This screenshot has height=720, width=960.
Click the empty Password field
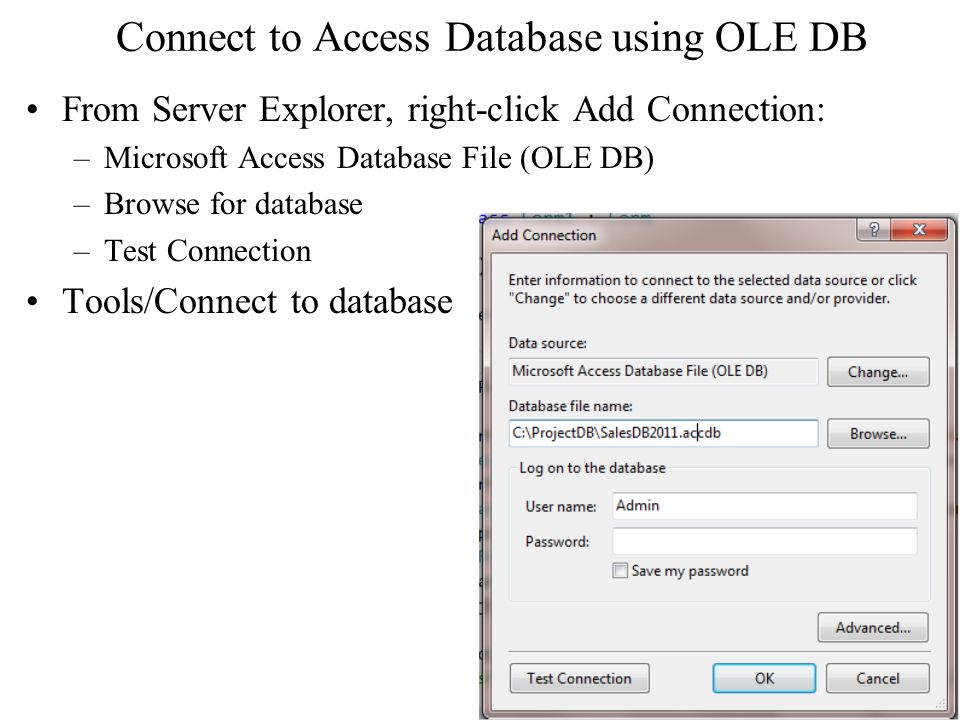click(765, 541)
